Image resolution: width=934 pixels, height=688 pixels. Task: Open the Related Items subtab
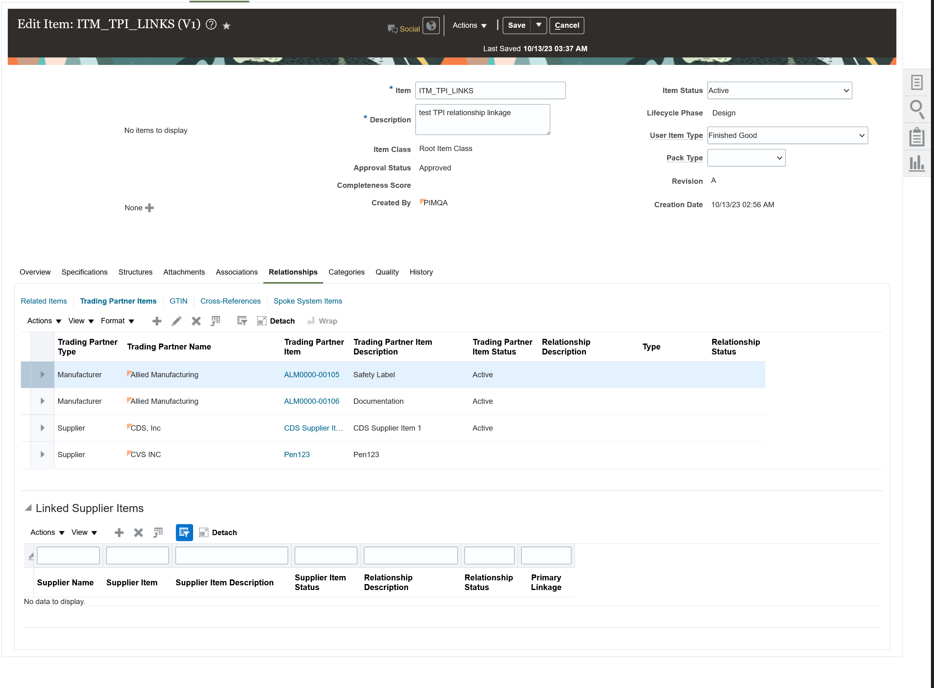(43, 301)
